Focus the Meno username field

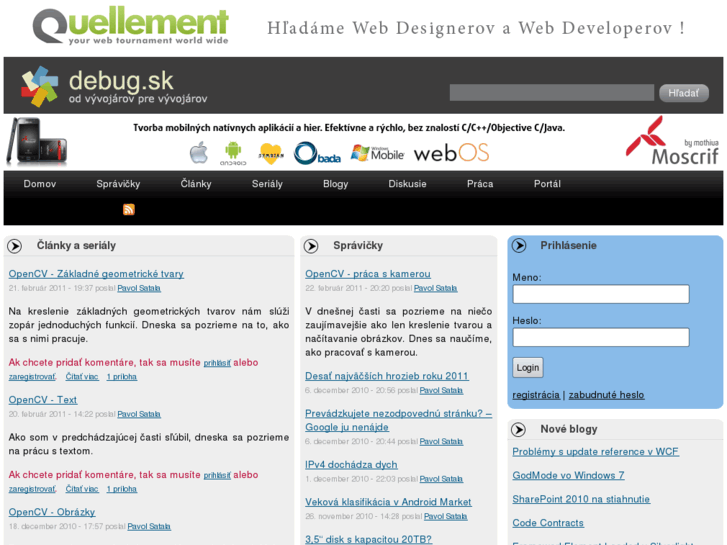(x=601, y=294)
